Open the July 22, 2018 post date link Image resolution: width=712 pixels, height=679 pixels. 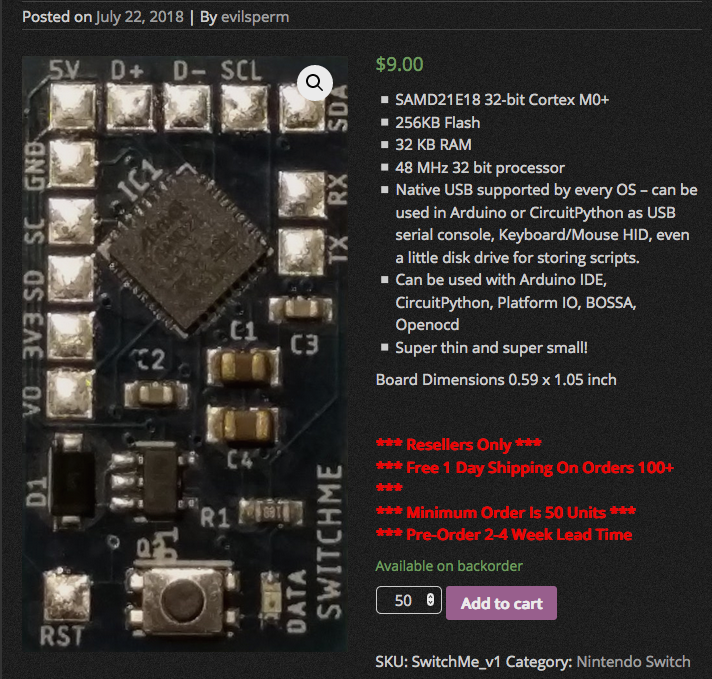coord(139,17)
